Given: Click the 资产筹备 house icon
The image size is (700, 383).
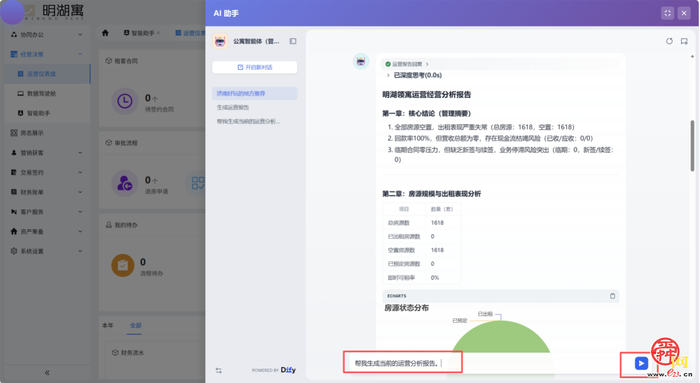Looking at the screenshot, I should pyautogui.click(x=14, y=231).
